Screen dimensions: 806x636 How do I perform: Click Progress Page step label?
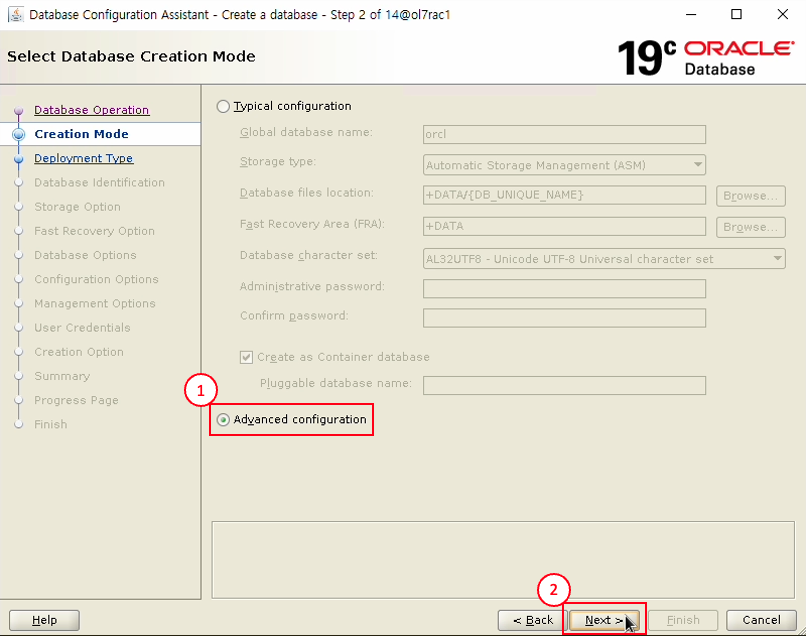click(76, 400)
